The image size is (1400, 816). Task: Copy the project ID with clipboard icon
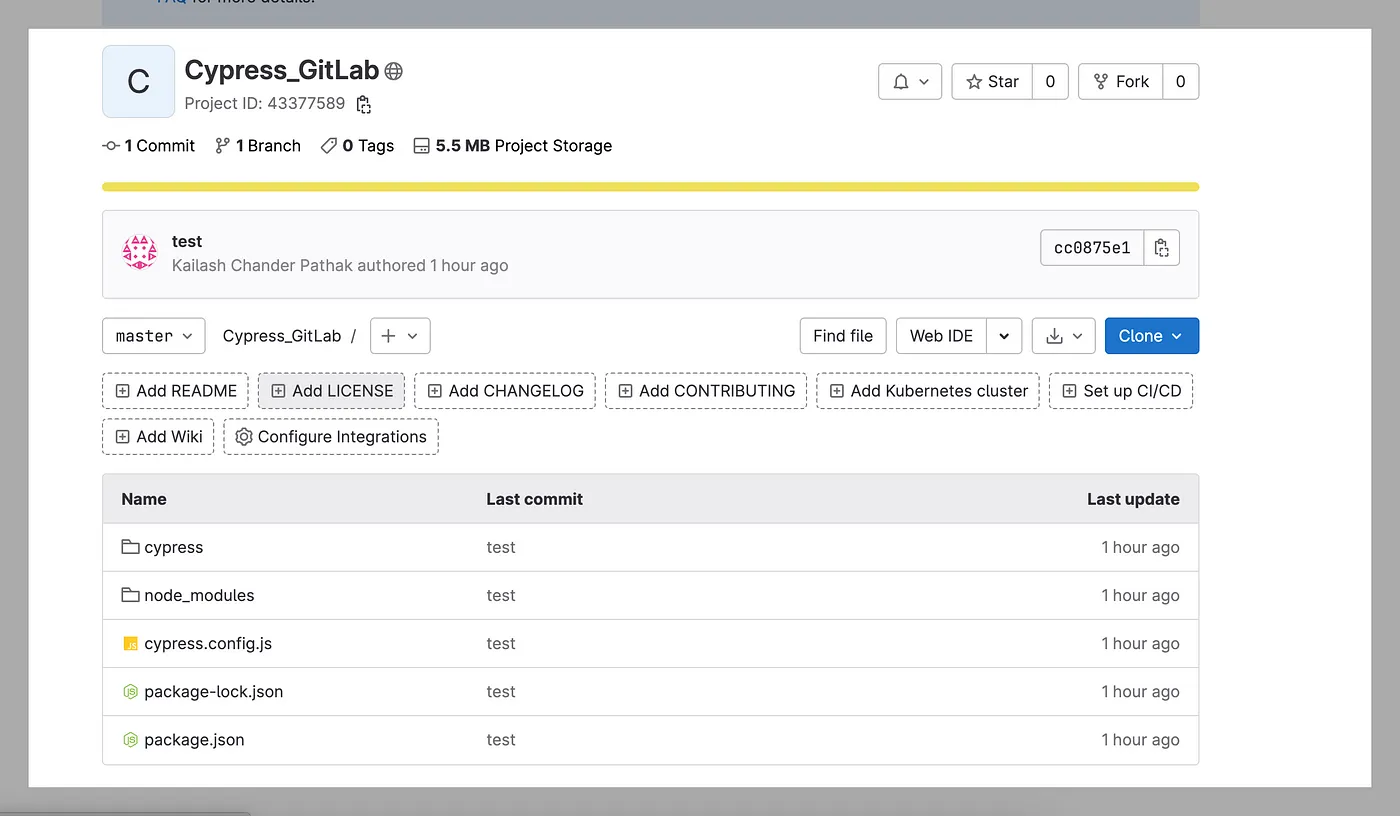click(x=364, y=104)
